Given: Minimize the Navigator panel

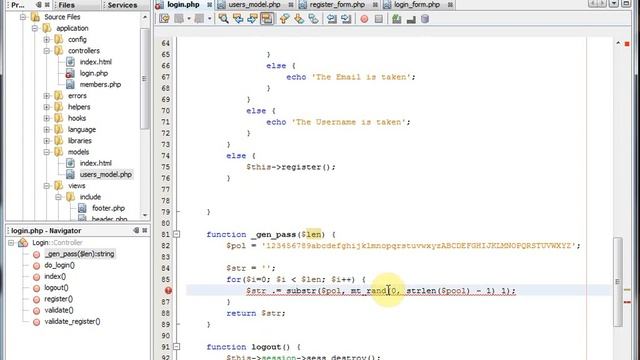Looking at the screenshot, I should point(136,231).
